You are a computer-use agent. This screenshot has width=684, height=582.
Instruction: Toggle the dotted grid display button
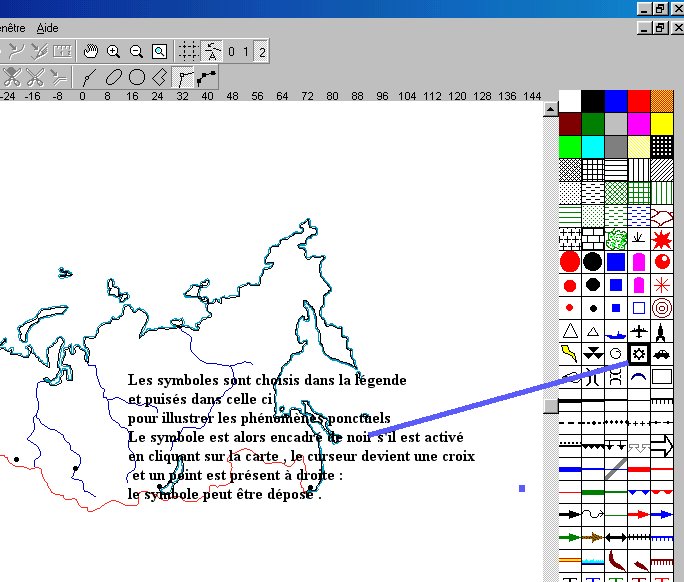pyautogui.click(x=188, y=51)
